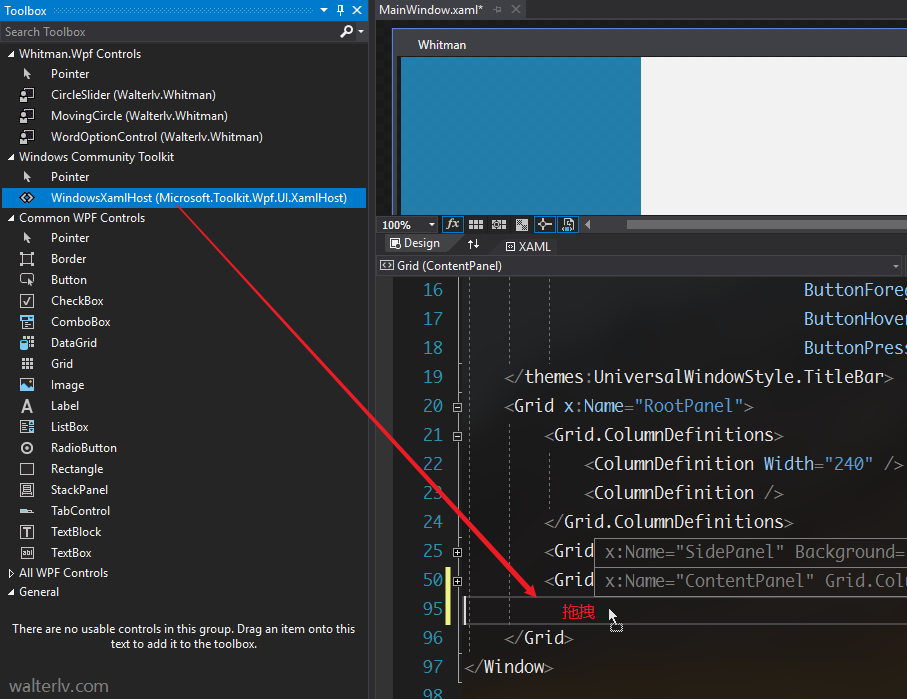Expand All WPF Controls group
This screenshot has width=907, height=699.
coord(10,573)
